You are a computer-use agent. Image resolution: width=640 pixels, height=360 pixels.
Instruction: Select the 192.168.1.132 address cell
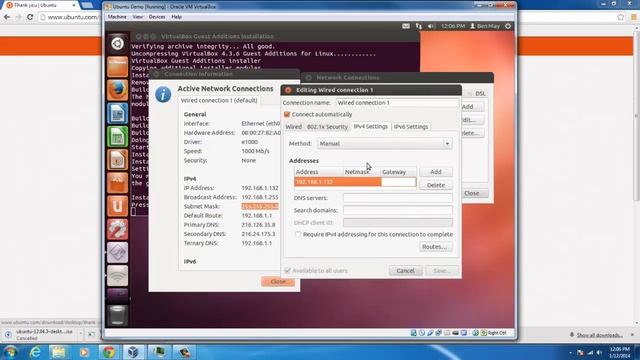coord(318,182)
